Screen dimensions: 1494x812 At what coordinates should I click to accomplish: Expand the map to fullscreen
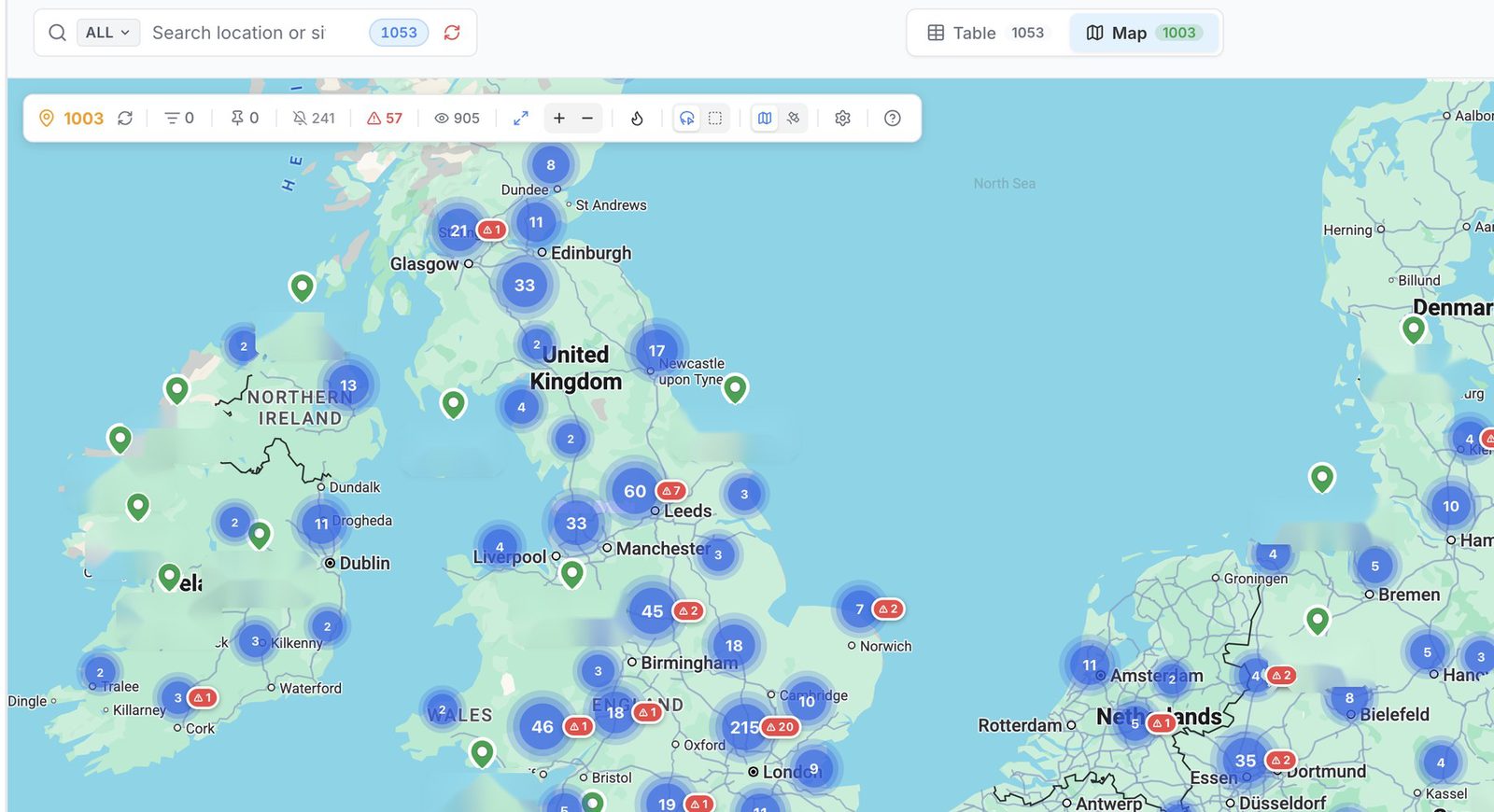pyautogui.click(x=521, y=119)
